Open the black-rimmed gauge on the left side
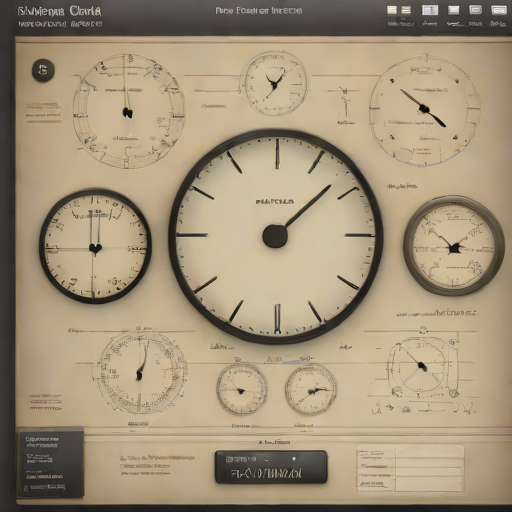 pos(95,246)
